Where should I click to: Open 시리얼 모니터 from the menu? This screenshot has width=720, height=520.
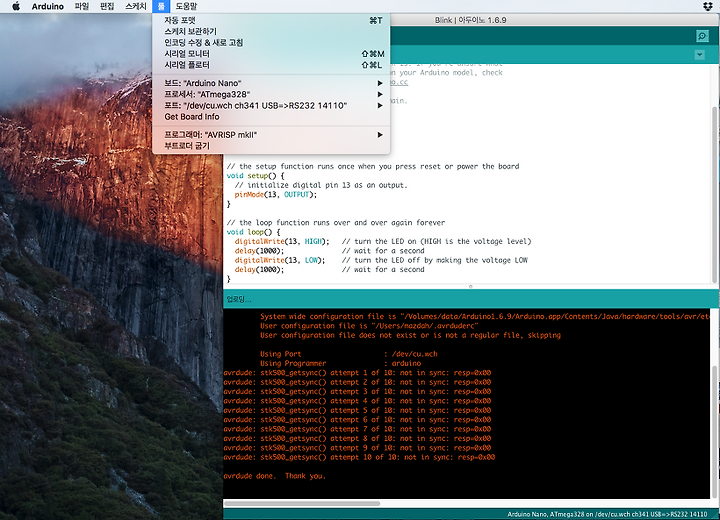(x=271, y=54)
